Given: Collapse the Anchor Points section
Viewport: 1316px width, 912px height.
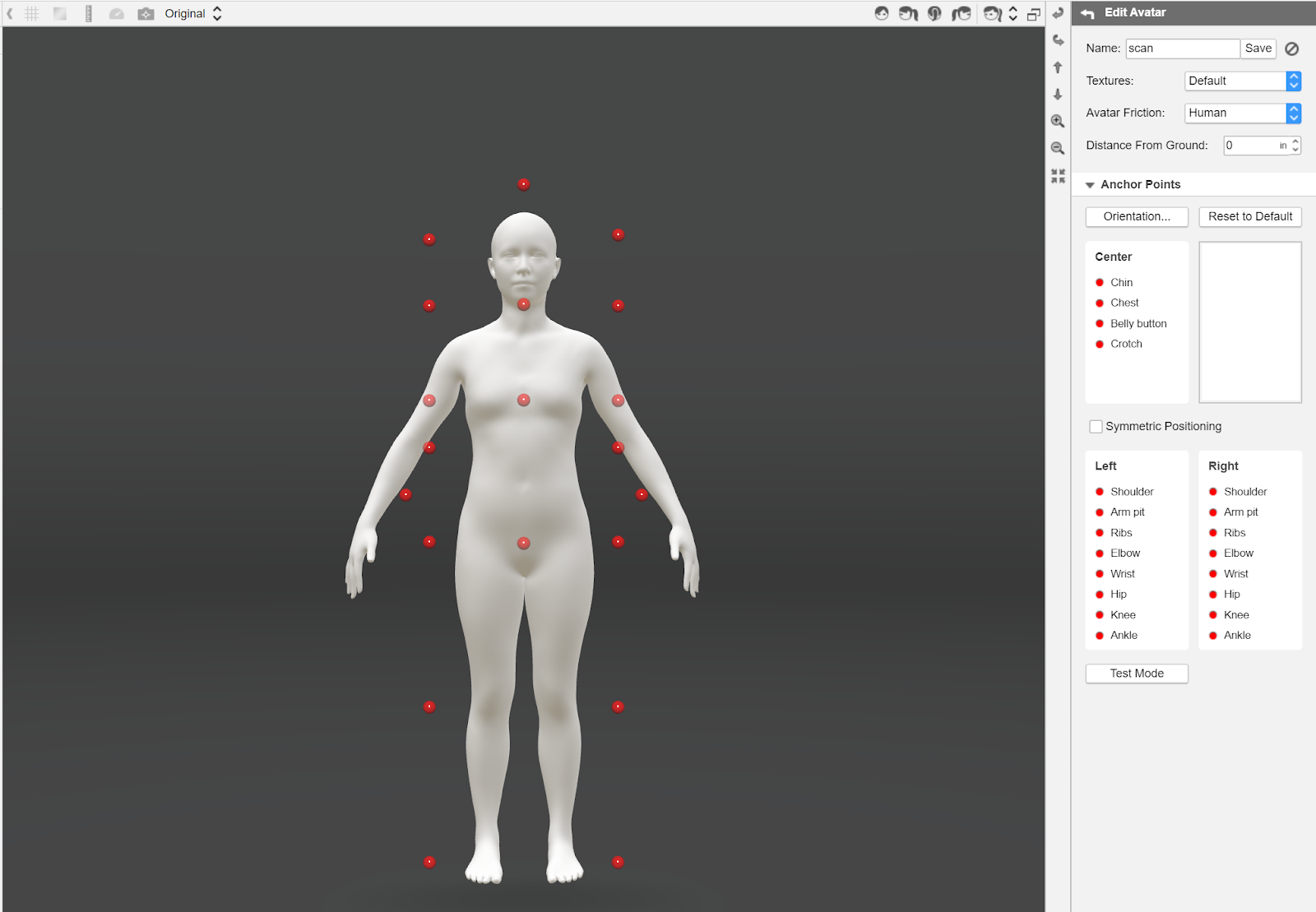Looking at the screenshot, I should 1090,185.
